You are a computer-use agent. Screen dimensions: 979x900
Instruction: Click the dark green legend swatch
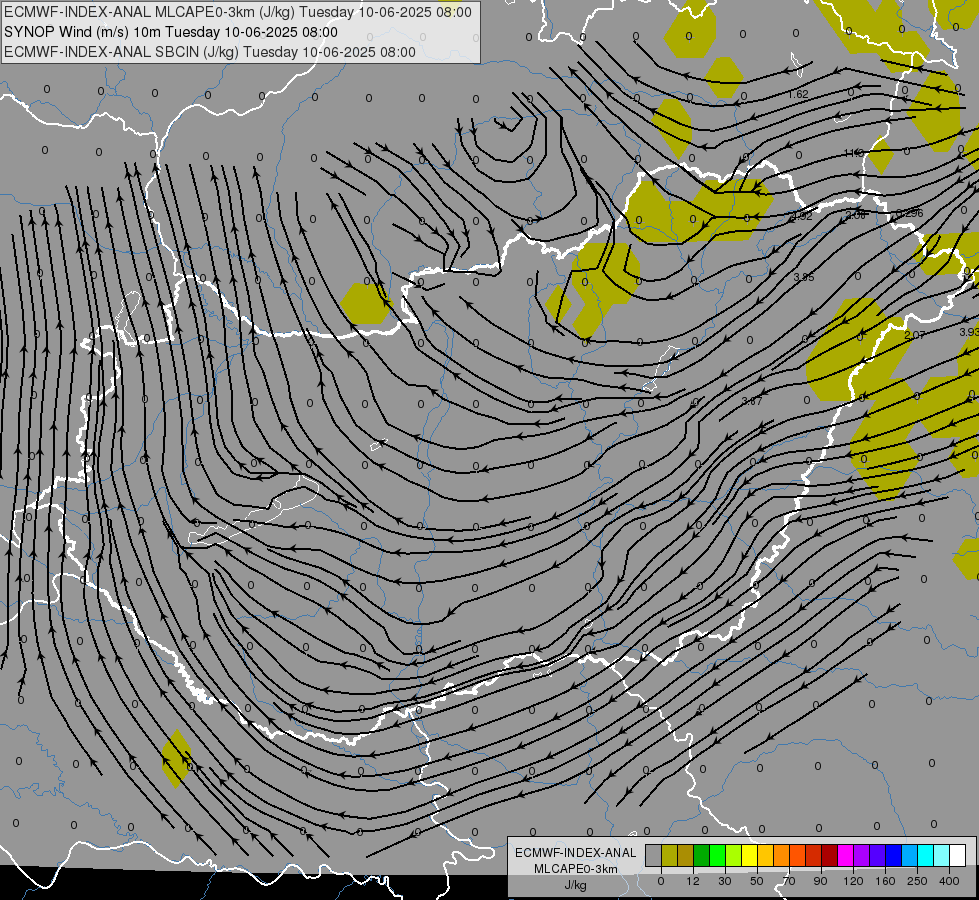click(x=701, y=855)
